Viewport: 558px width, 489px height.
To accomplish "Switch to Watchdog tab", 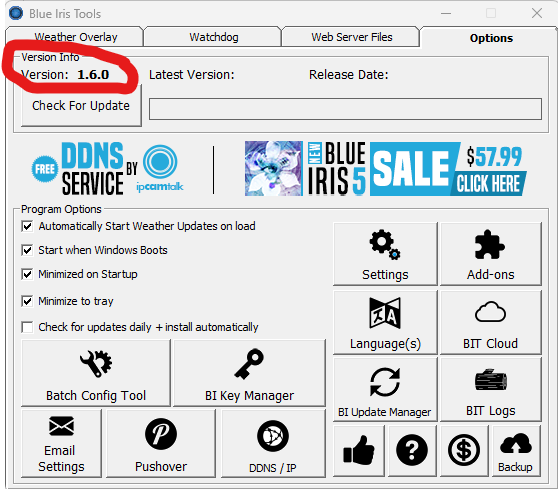I will 214,37.
